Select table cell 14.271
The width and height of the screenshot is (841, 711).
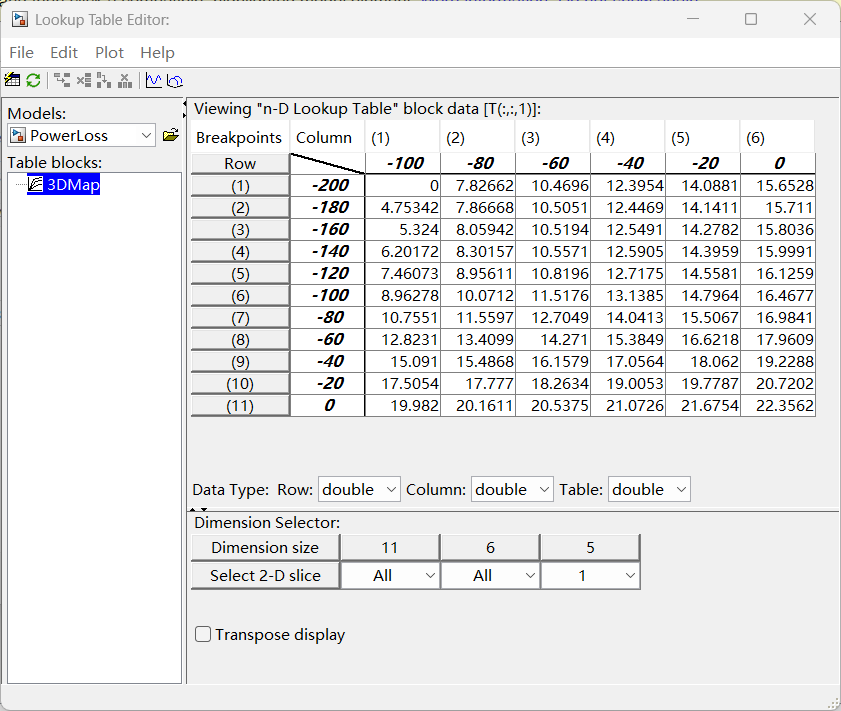[x=553, y=339]
